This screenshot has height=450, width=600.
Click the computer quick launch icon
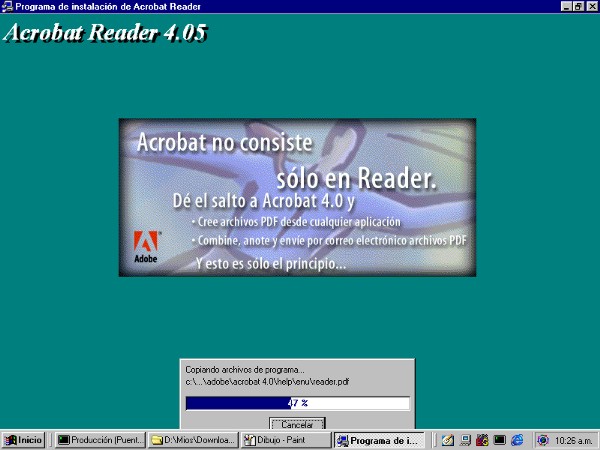(466, 439)
